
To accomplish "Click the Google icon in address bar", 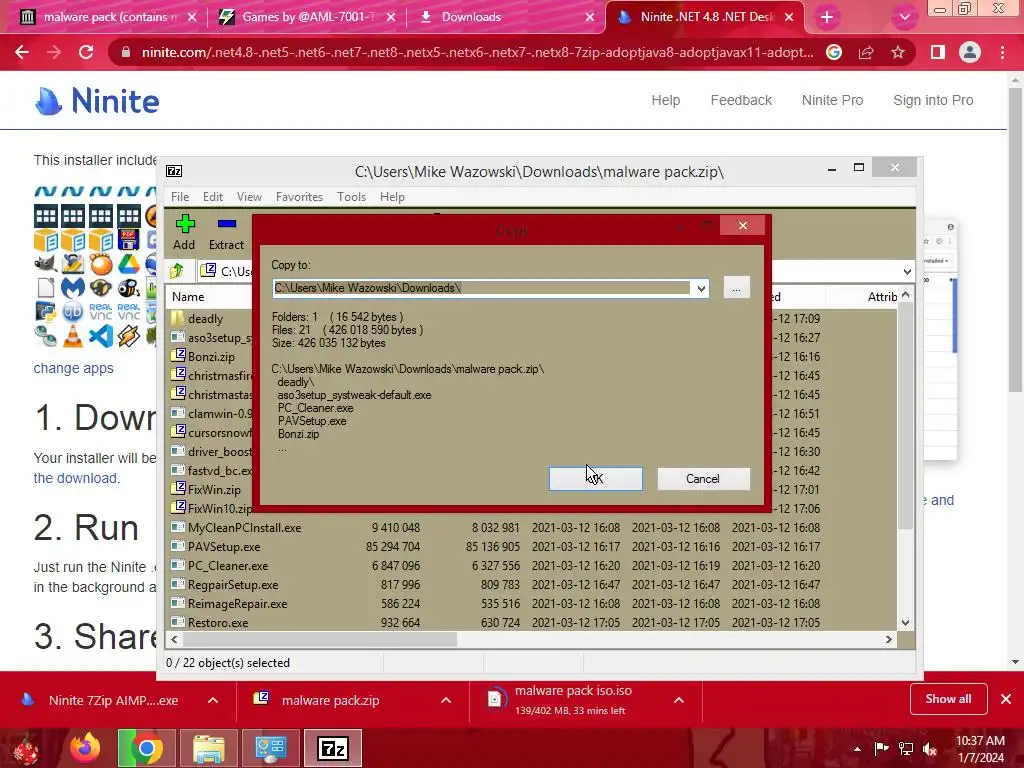I will pyautogui.click(x=834, y=52).
